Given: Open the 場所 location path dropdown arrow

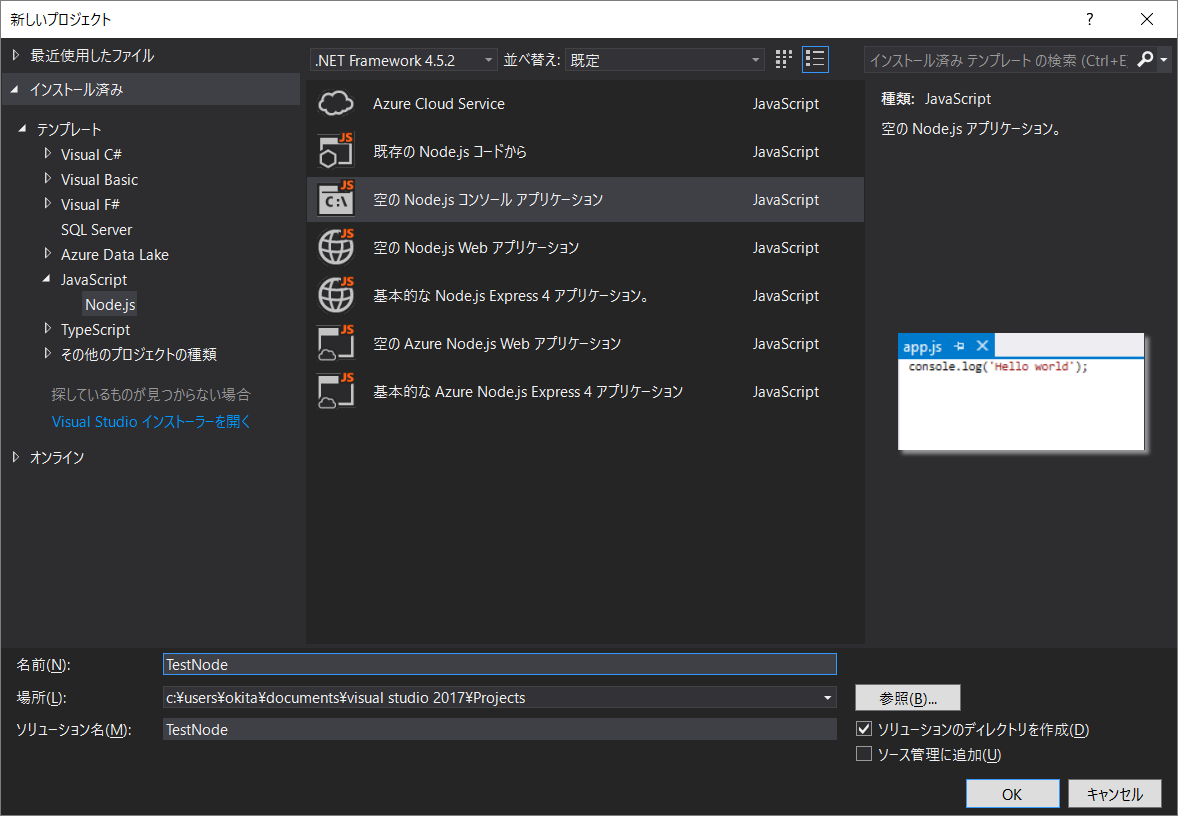Looking at the screenshot, I should click(827, 697).
